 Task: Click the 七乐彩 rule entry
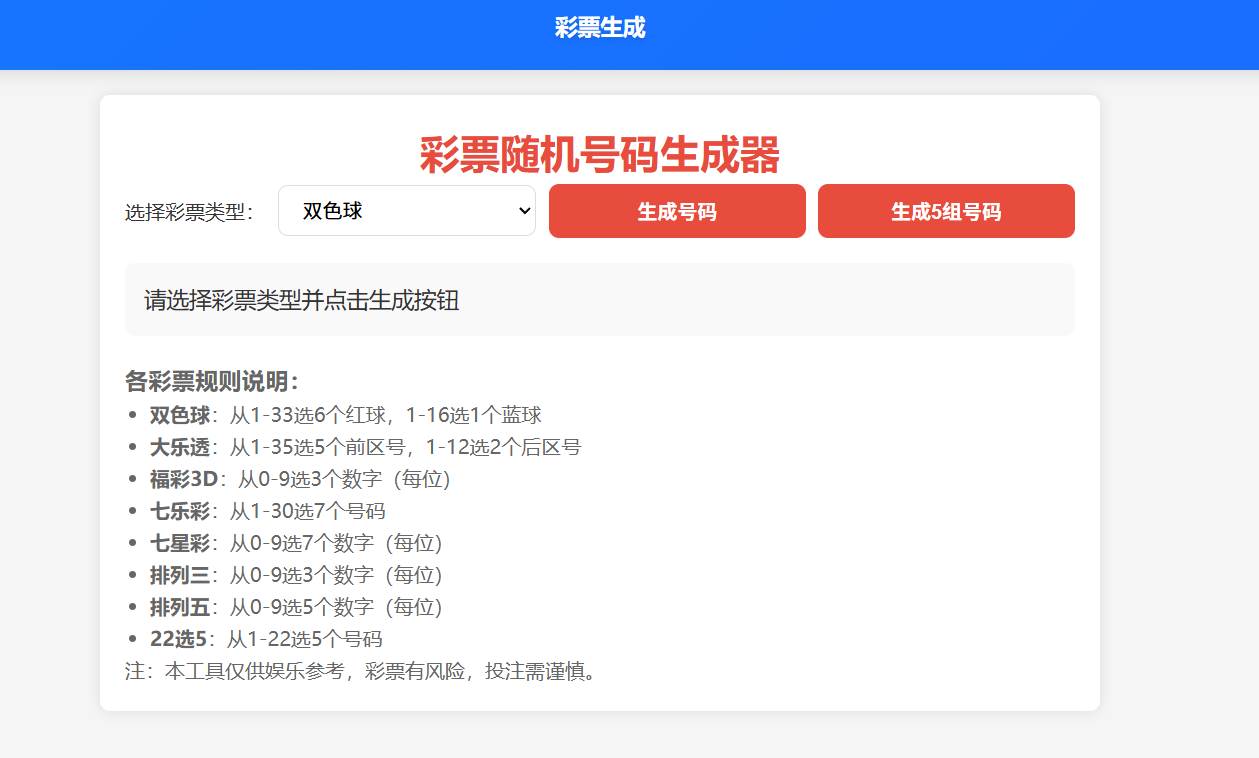[x=267, y=511]
